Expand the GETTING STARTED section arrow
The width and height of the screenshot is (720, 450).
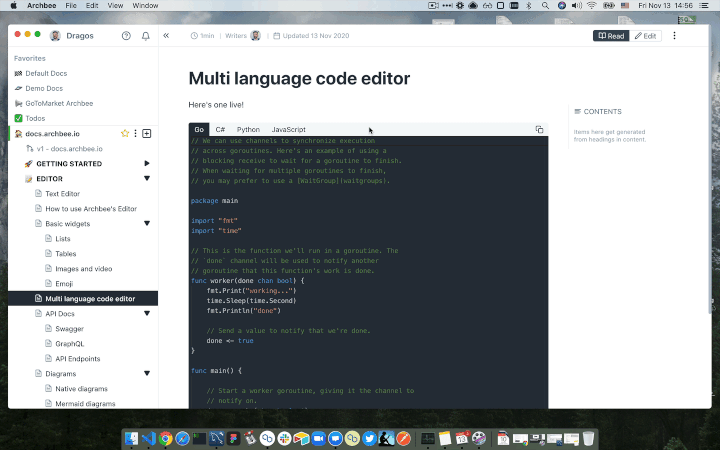147,163
